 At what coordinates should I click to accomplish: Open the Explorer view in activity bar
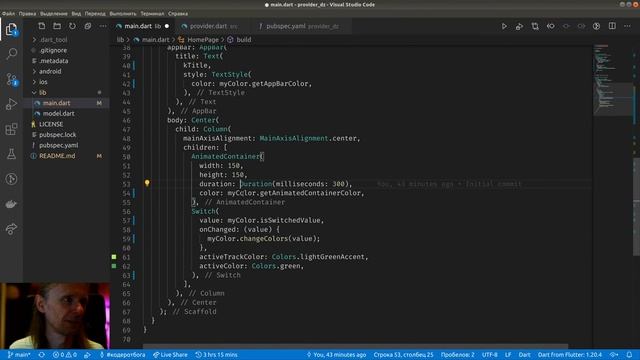11,29
